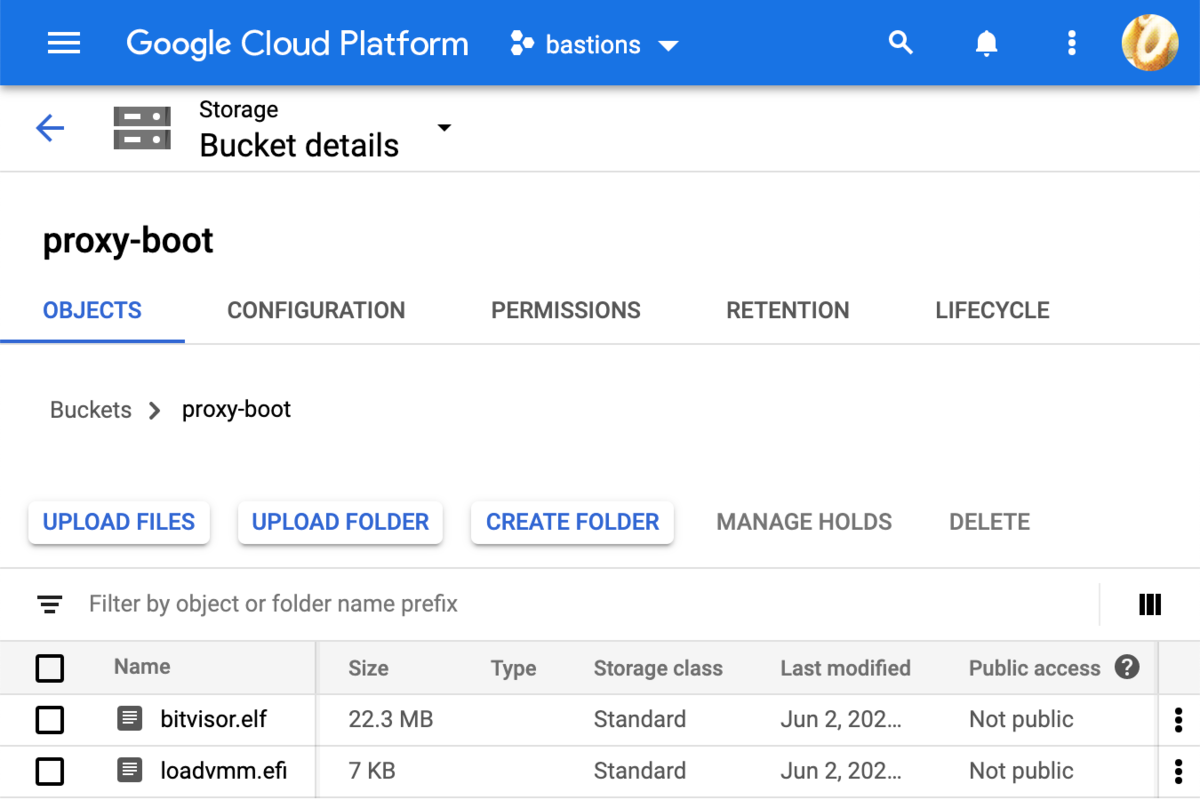Click the Standard cell in bitvisor.elf row
Viewport: 1200px width, 800px height.
pyautogui.click(x=640, y=719)
